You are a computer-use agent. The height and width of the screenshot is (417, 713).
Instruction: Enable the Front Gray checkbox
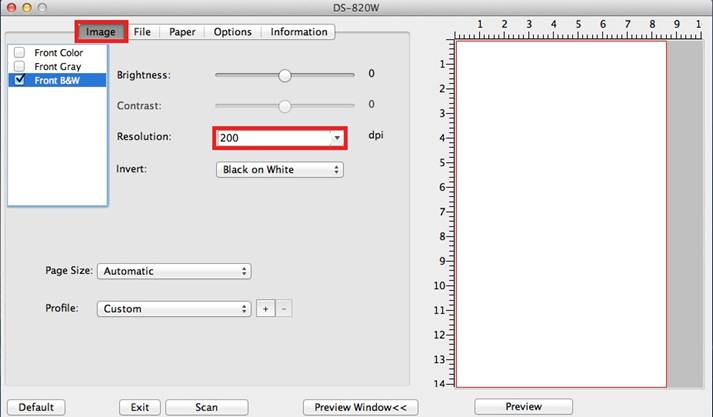(19, 66)
